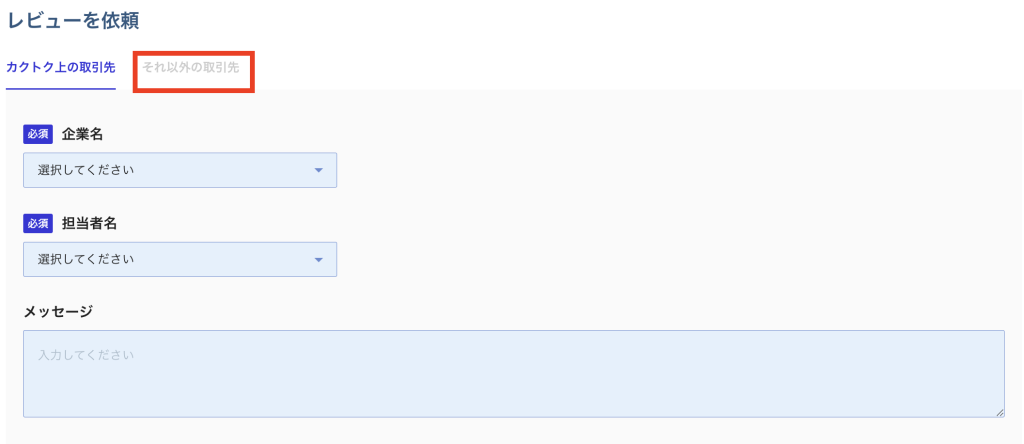Click the 担当者名 field label
1024x444 pixels.
point(90,224)
